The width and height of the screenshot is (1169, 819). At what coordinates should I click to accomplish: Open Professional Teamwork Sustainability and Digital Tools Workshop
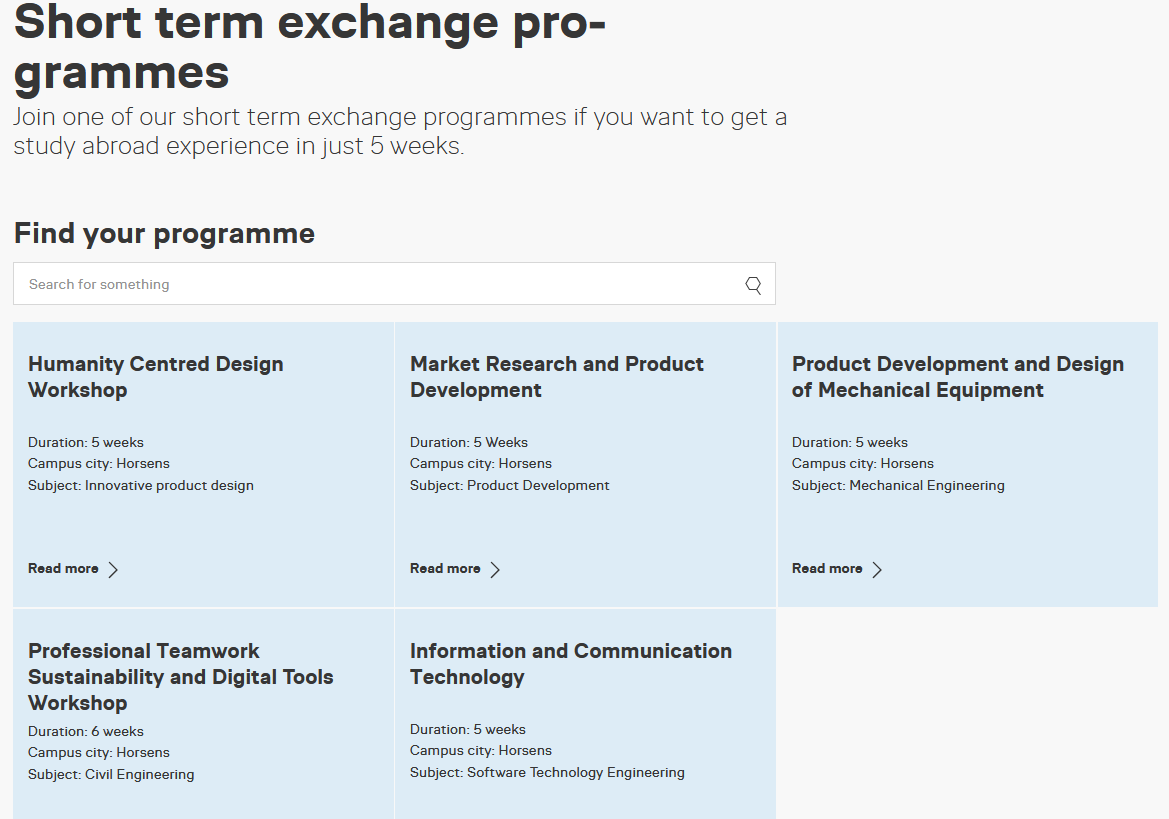tap(181, 677)
